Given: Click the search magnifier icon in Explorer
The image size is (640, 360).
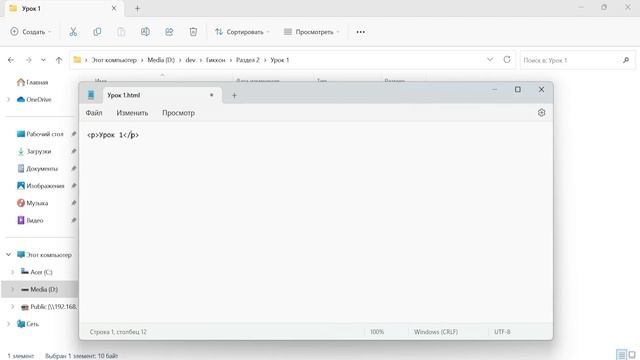Looking at the screenshot, I should click(x=626, y=60).
